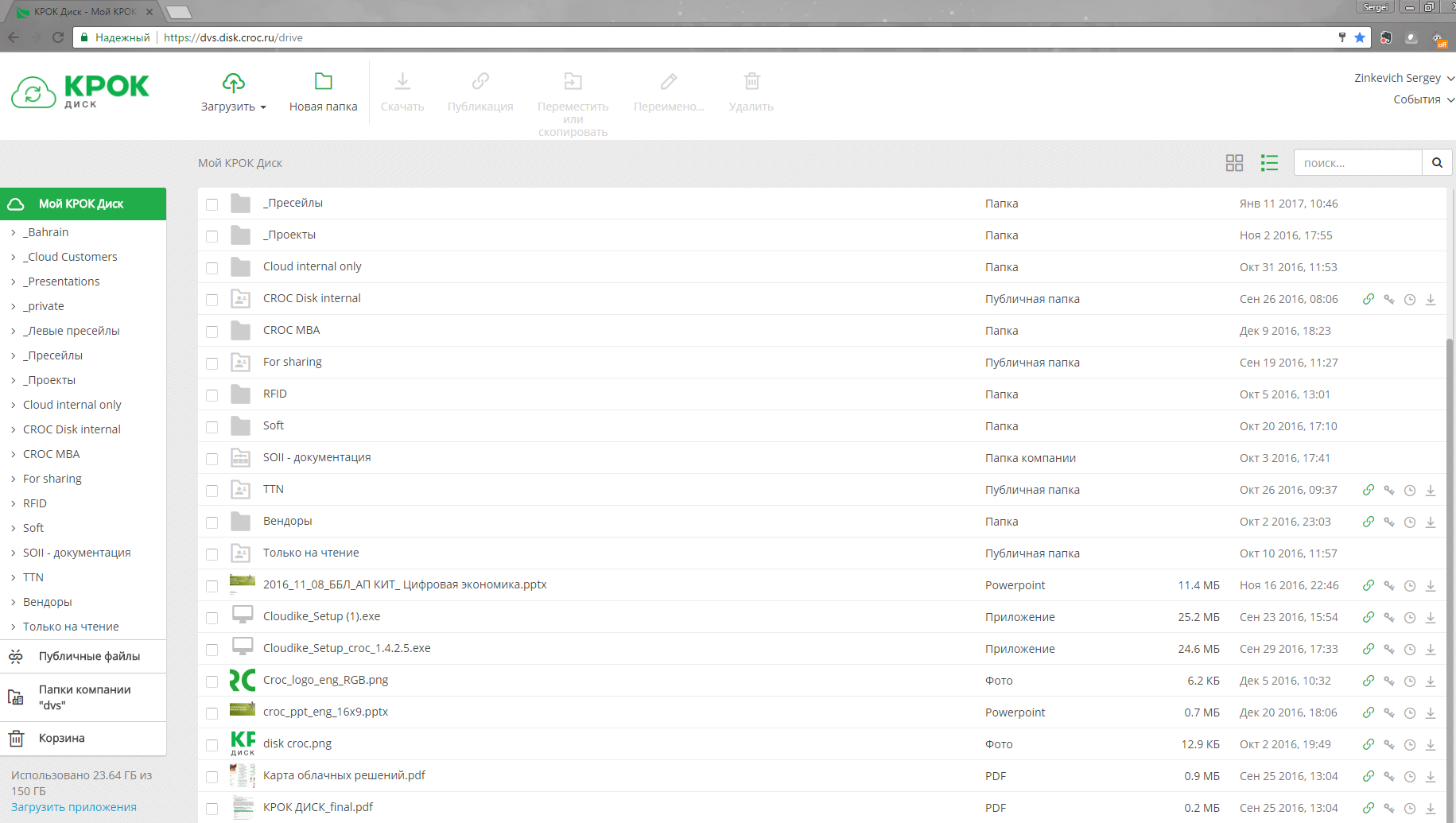Click Мой КРОК Диск breadcrumb
Image resolution: width=1456 pixels, height=823 pixels.
click(x=240, y=163)
